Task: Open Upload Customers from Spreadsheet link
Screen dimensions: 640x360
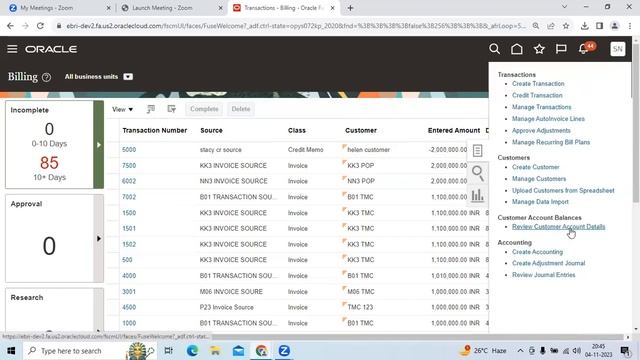Action: click(x=563, y=191)
